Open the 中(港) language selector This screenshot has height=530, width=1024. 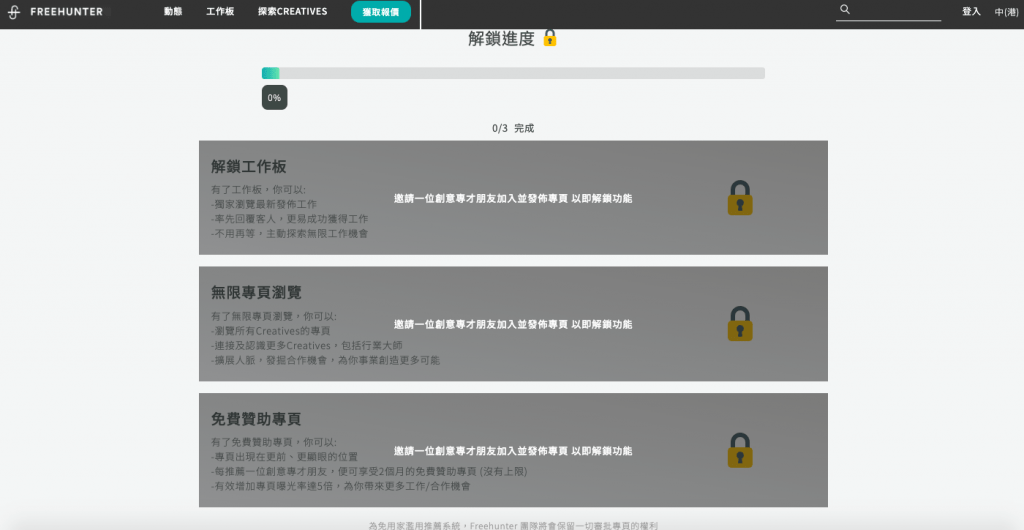click(x=1006, y=12)
